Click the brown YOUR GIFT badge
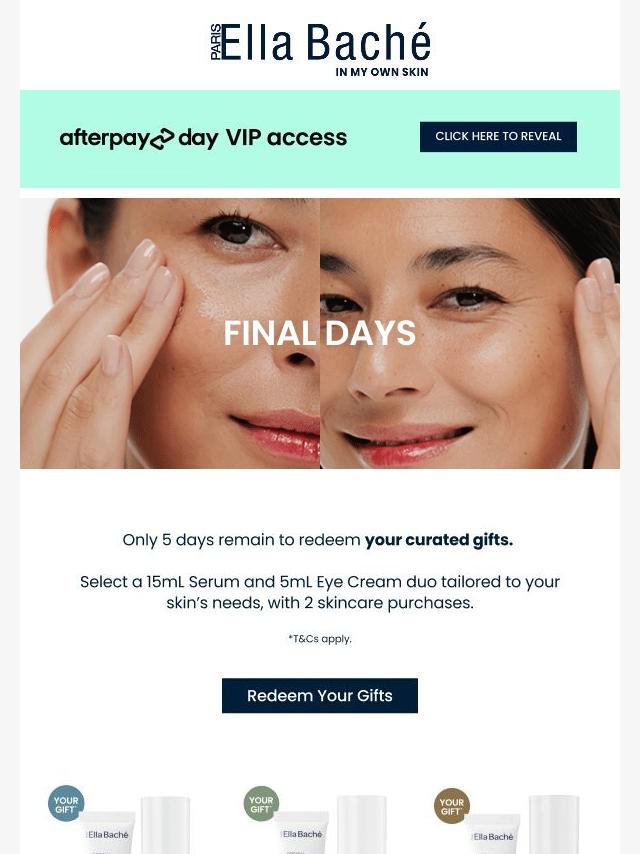 452,806
